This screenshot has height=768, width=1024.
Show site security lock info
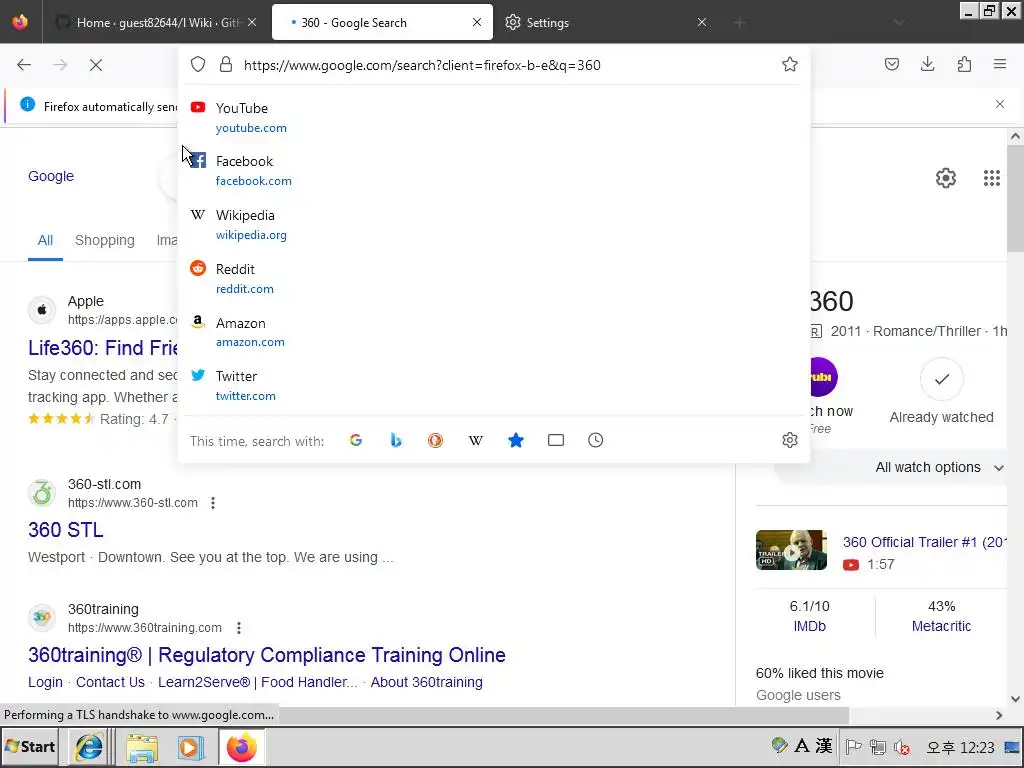[x=226, y=64]
